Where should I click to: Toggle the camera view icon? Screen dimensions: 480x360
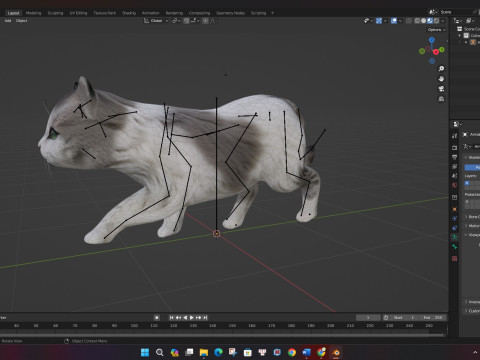point(441,89)
